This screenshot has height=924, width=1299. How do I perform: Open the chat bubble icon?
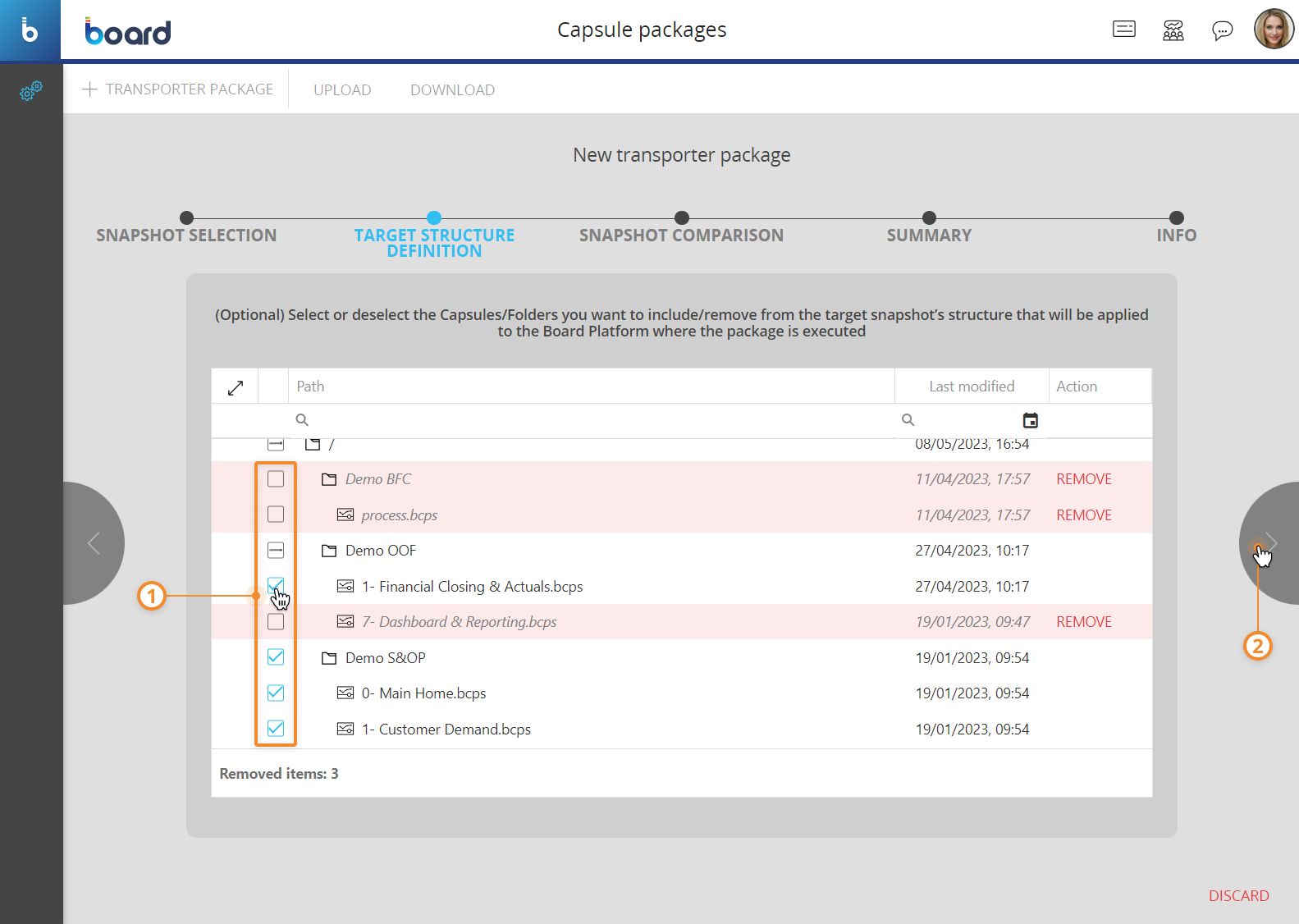point(1223,31)
